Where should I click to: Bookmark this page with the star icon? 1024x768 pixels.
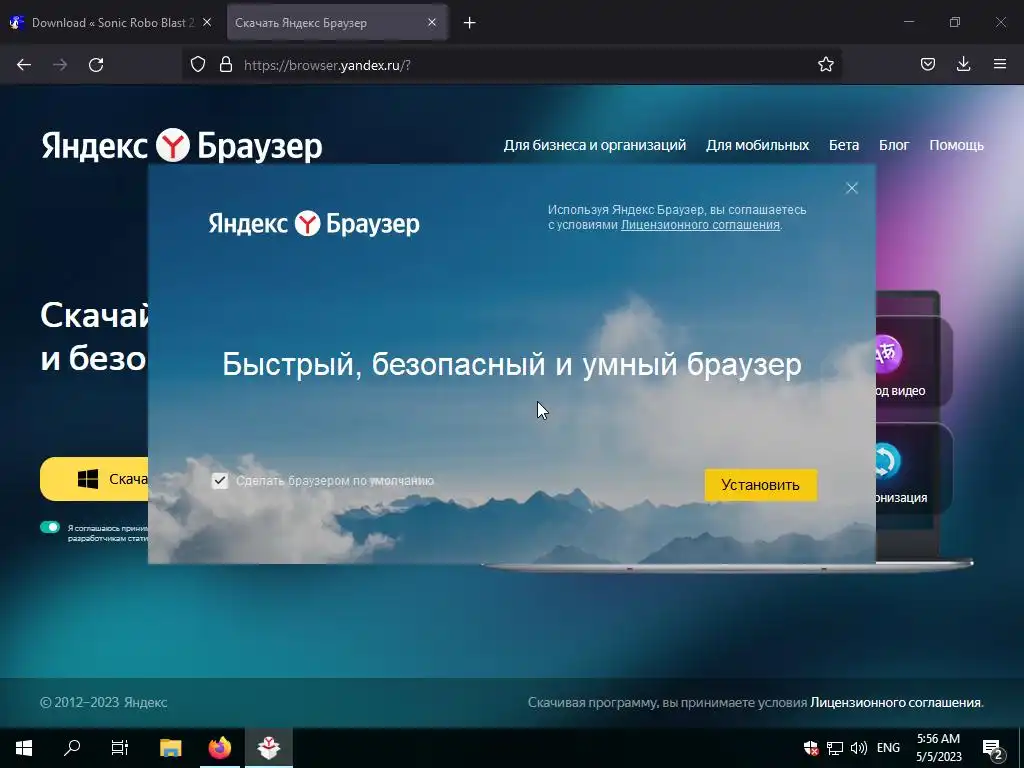(825, 64)
